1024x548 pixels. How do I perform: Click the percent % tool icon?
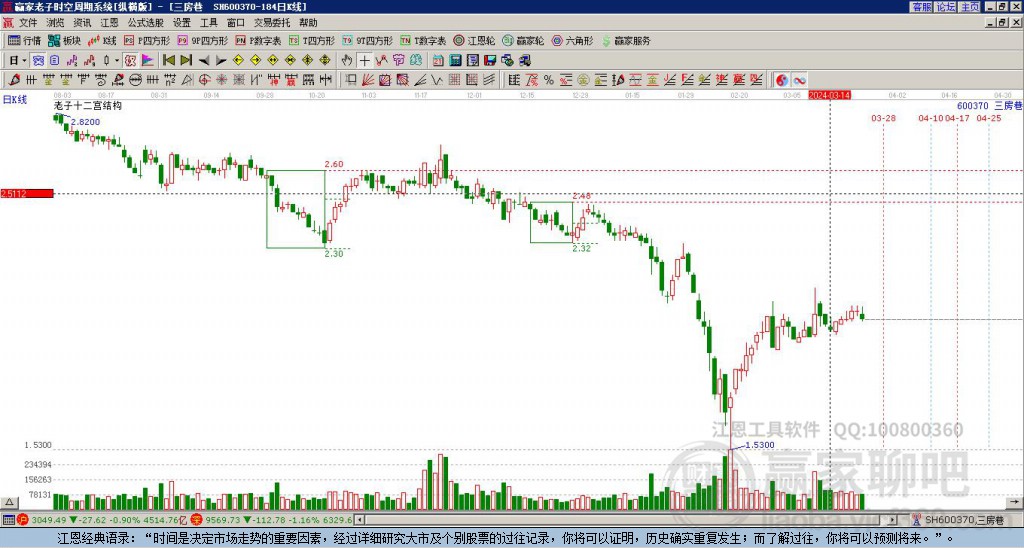[549, 80]
